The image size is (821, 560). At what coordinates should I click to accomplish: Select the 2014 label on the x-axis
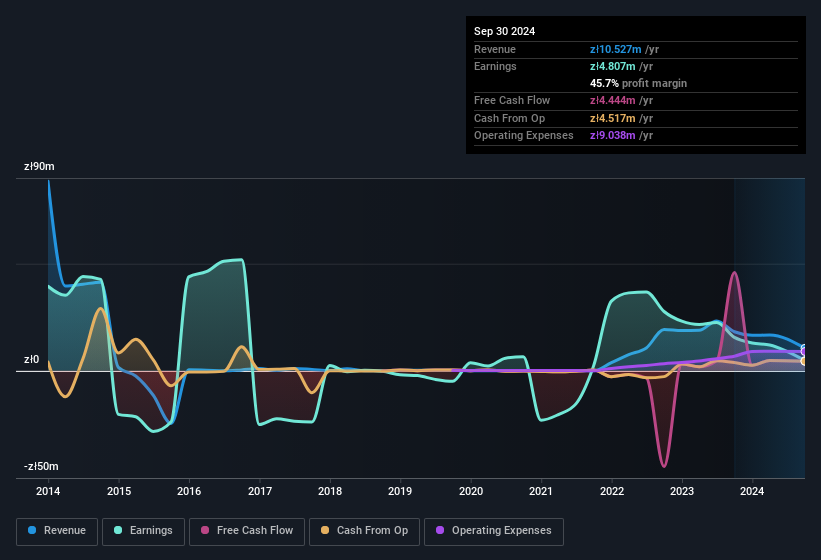click(48, 491)
